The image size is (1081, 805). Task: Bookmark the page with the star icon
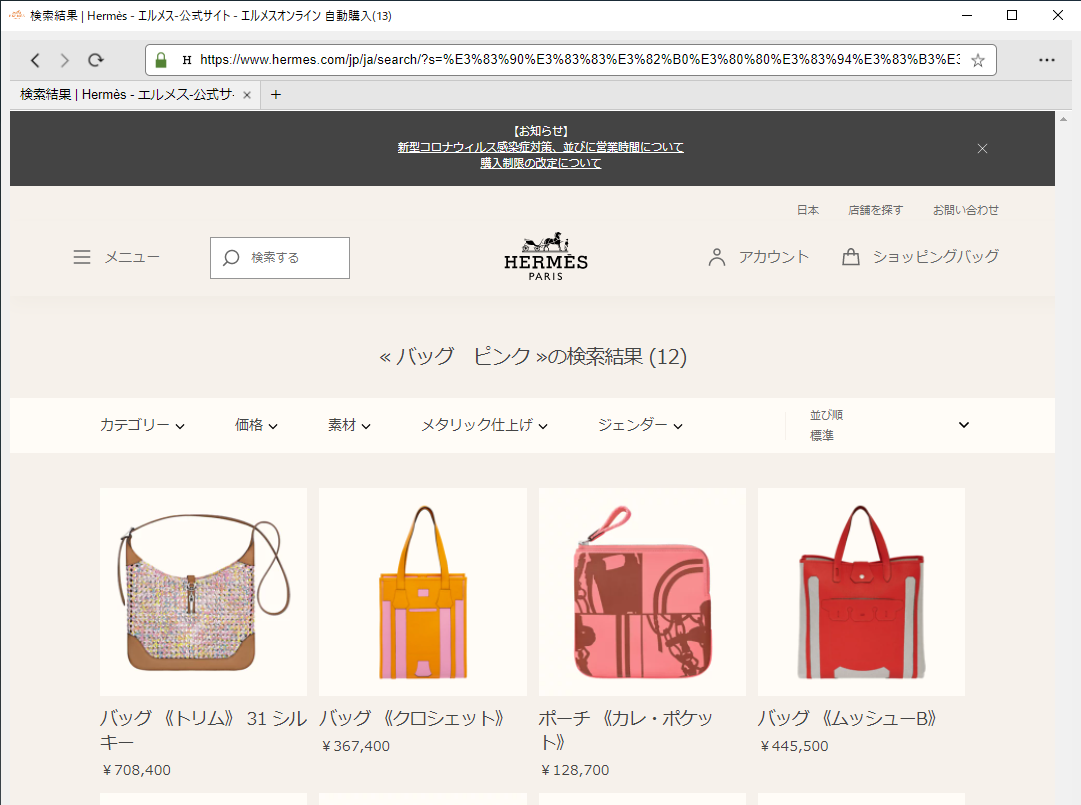point(978,61)
